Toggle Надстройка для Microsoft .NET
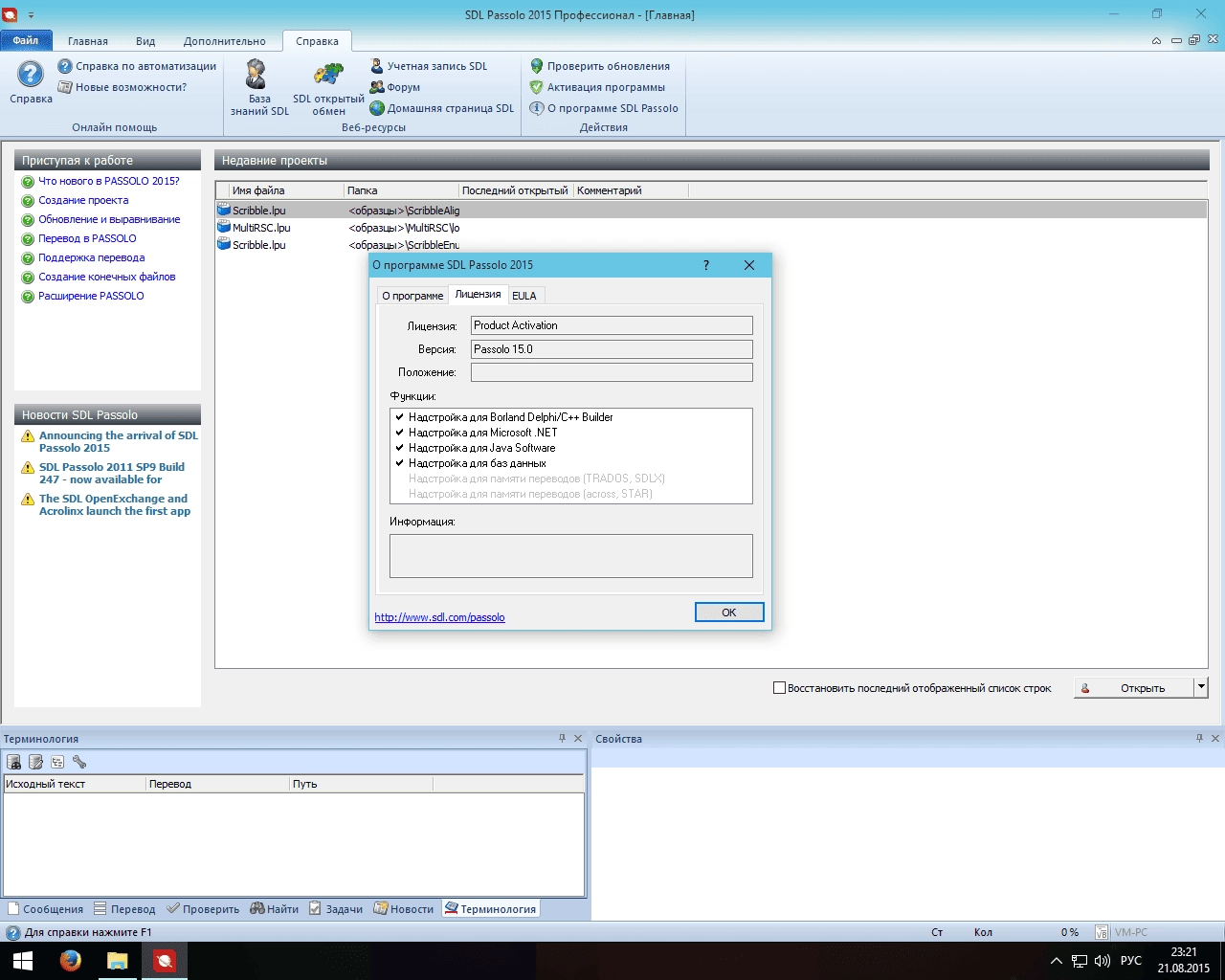The image size is (1225, 980). 400,433
